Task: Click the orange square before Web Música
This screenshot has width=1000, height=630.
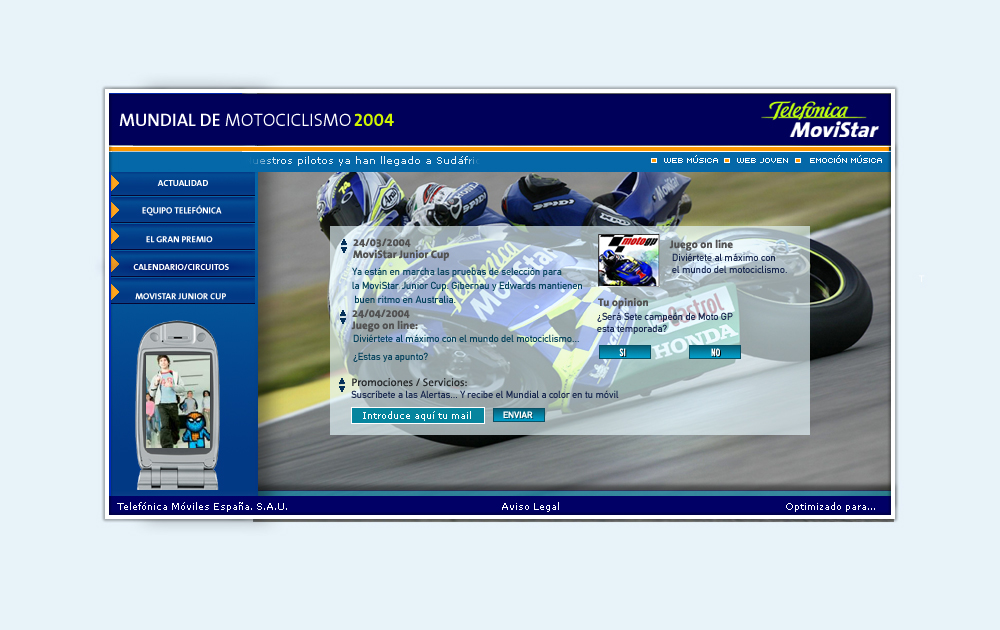Action: pos(654,161)
